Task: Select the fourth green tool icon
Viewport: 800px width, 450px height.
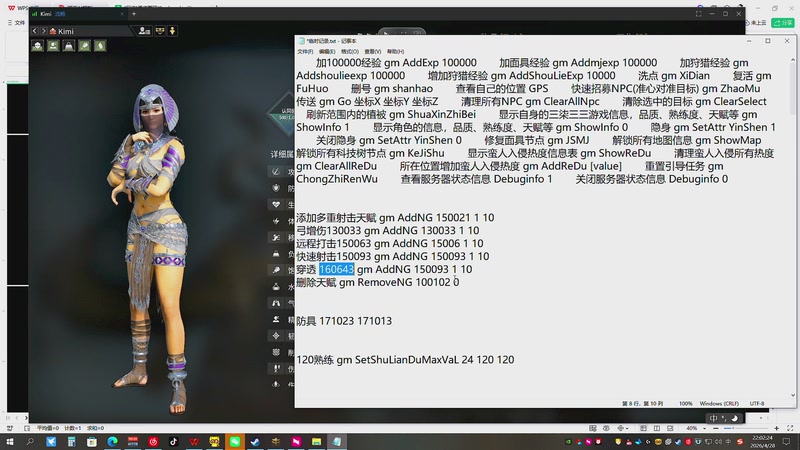Action: pyautogui.click(x=85, y=46)
